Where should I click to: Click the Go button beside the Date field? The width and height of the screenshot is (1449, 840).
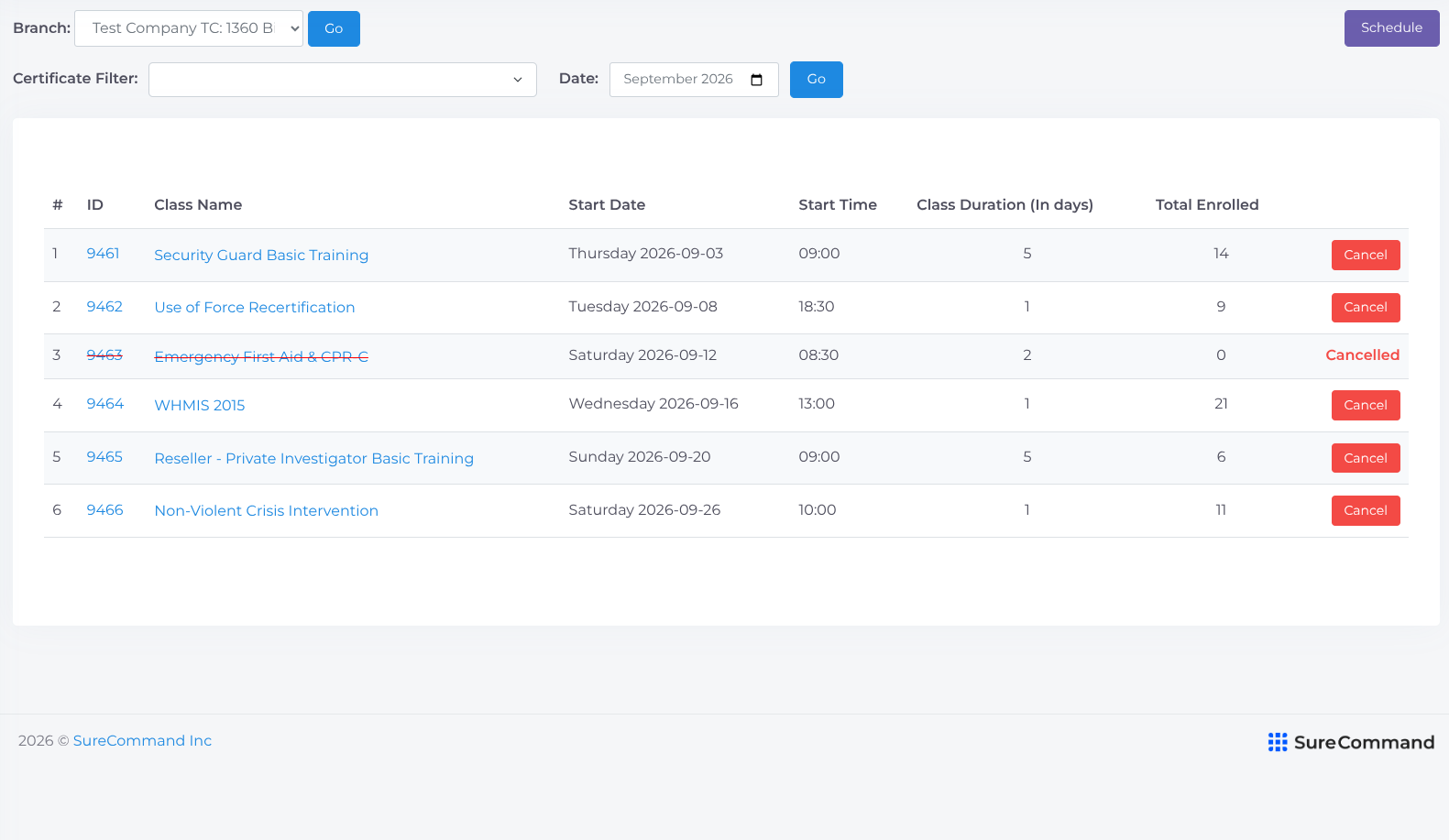pyautogui.click(x=816, y=80)
